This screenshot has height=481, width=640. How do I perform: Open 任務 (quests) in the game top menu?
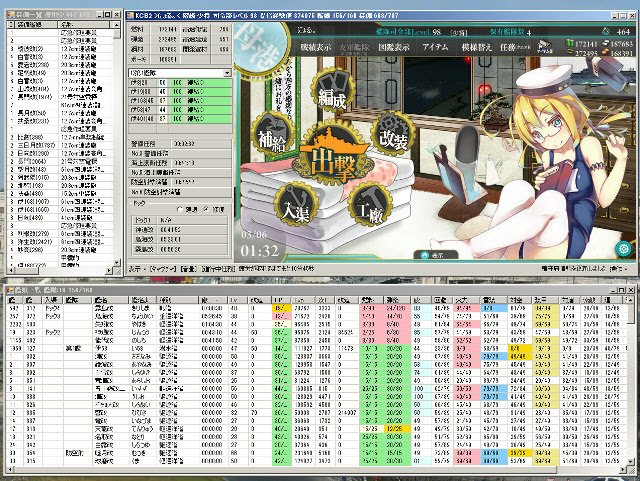tap(515, 47)
